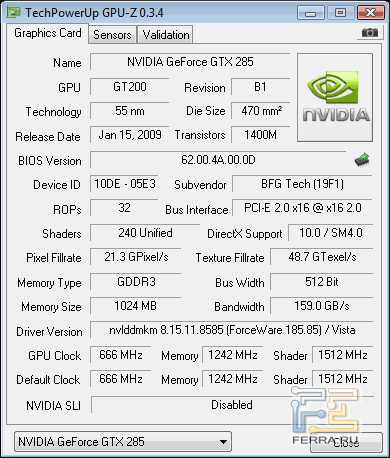This screenshot has height=458, width=390.
Task: Click the Bandwidth value 159.0 GB/s
Action: (322, 306)
